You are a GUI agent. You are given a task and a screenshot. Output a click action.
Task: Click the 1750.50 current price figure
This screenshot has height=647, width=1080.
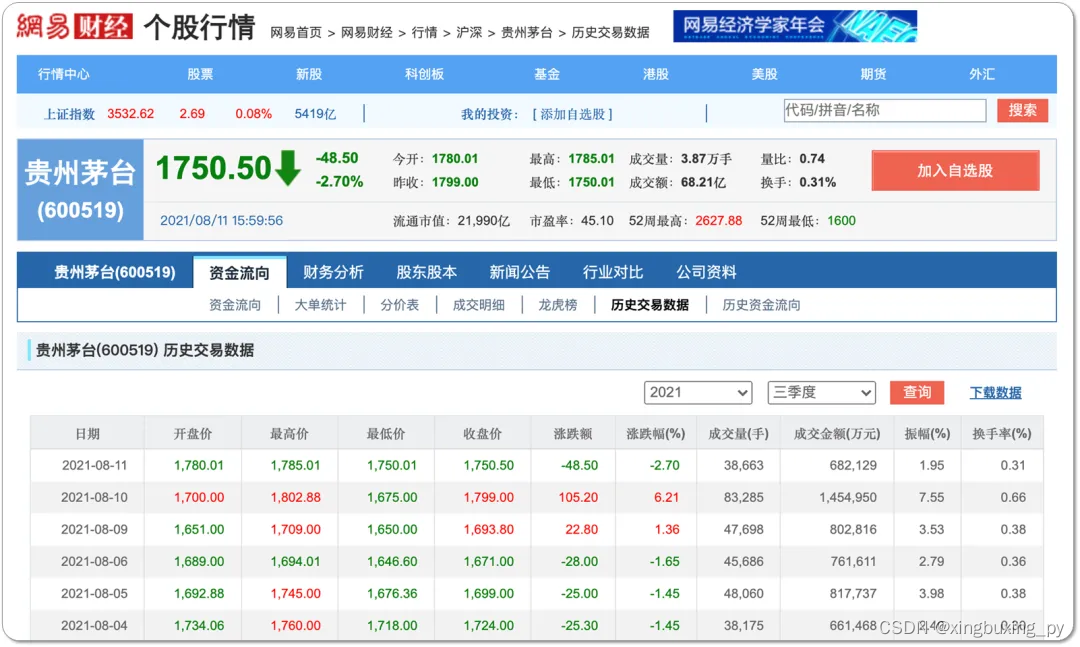pos(214,169)
